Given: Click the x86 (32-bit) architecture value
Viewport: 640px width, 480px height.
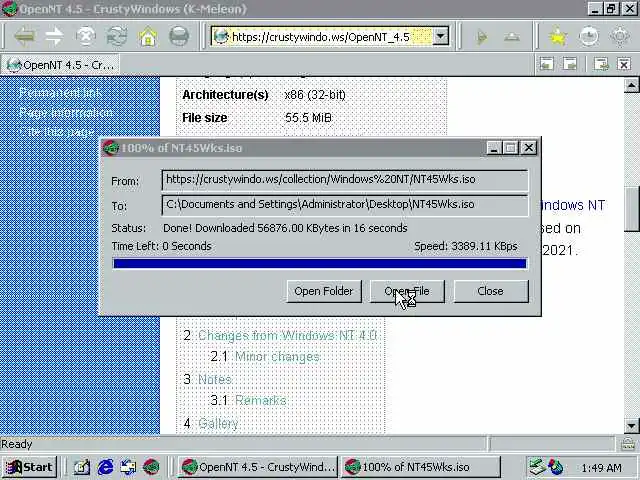Looking at the screenshot, I should coord(315,95).
